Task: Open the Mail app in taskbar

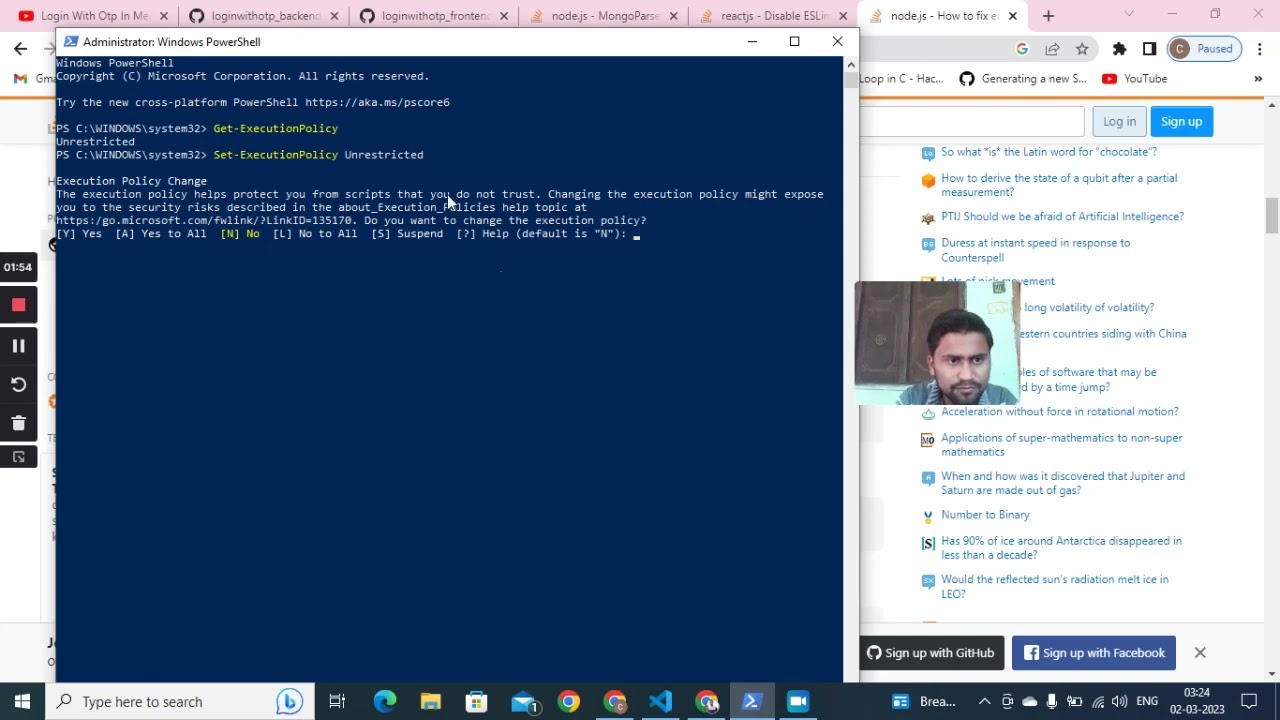Action: tap(523, 701)
